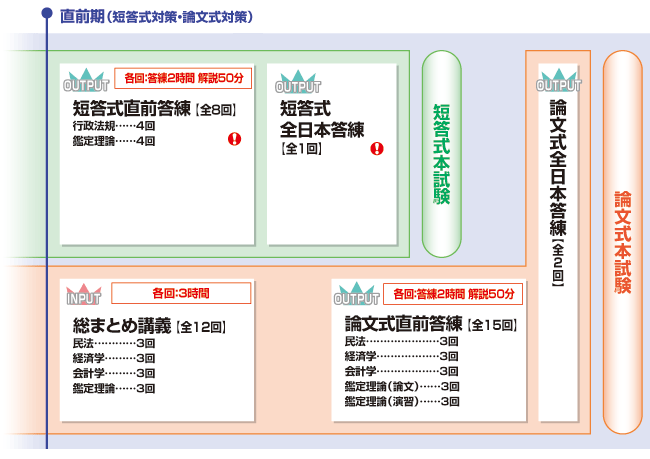Viewport: 650px width, 459px height.
Task: Click red exclamation icon in 短答式直前答練 card
Action: pyautogui.click(x=235, y=140)
